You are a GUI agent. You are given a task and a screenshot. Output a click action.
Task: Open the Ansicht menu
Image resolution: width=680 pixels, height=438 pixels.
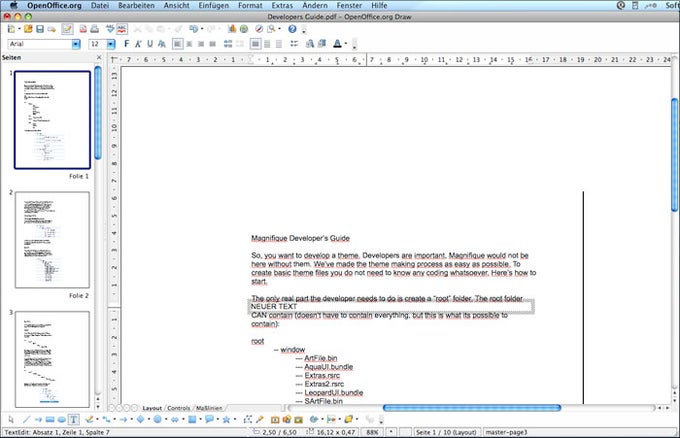177,6
